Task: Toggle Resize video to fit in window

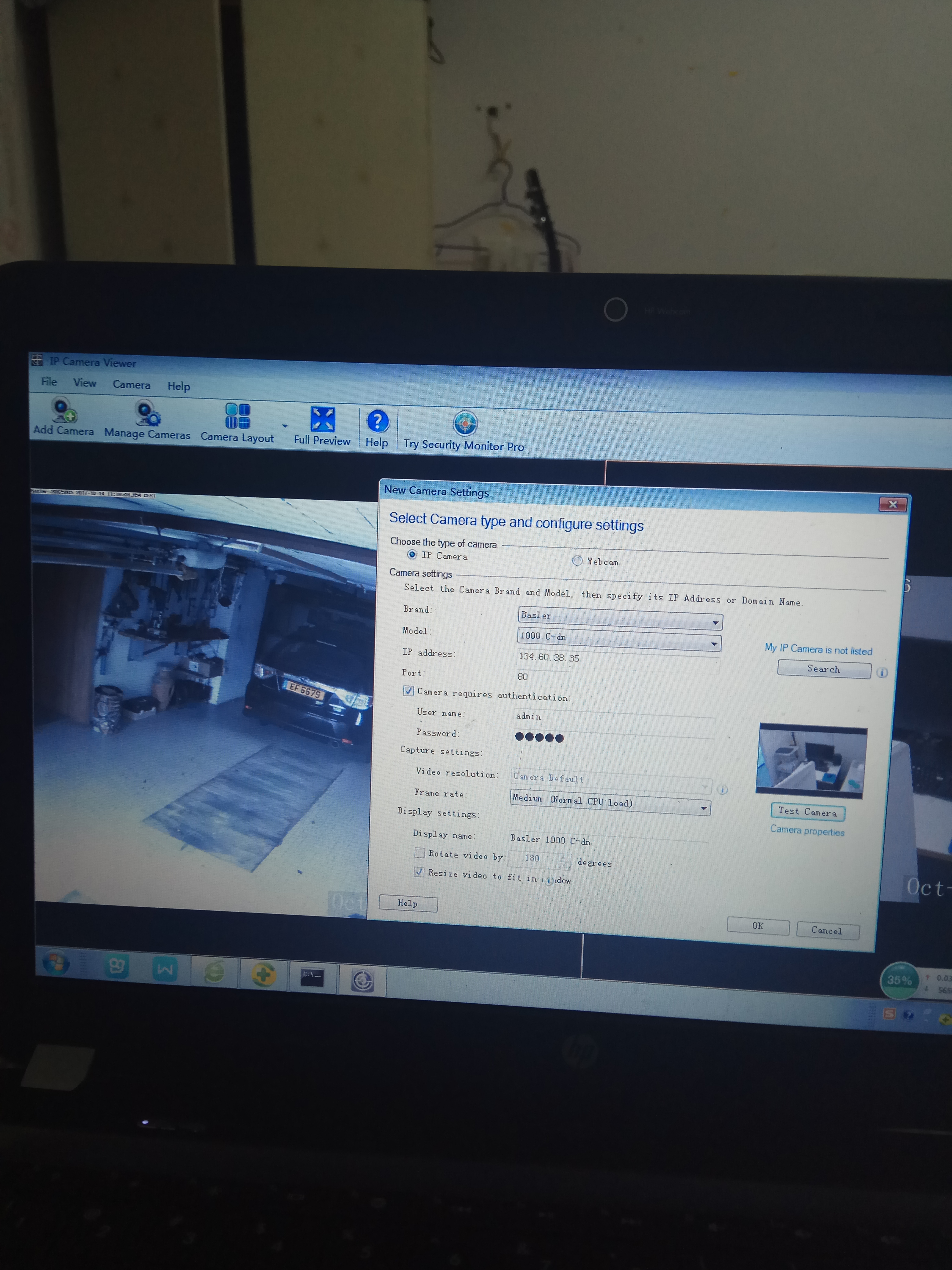Action: (x=420, y=872)
